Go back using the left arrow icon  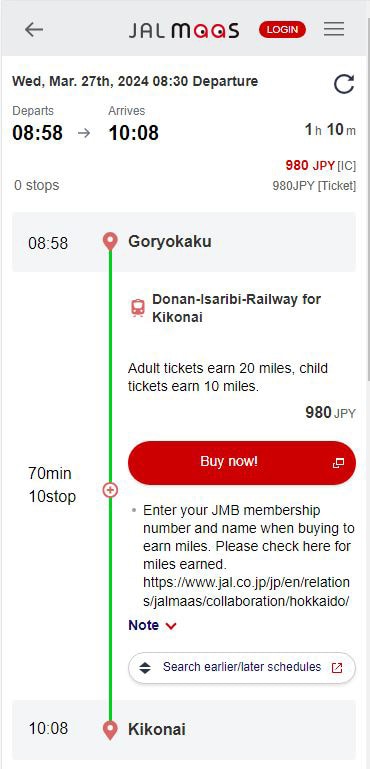pyautogui.click(x=34, y=30)
